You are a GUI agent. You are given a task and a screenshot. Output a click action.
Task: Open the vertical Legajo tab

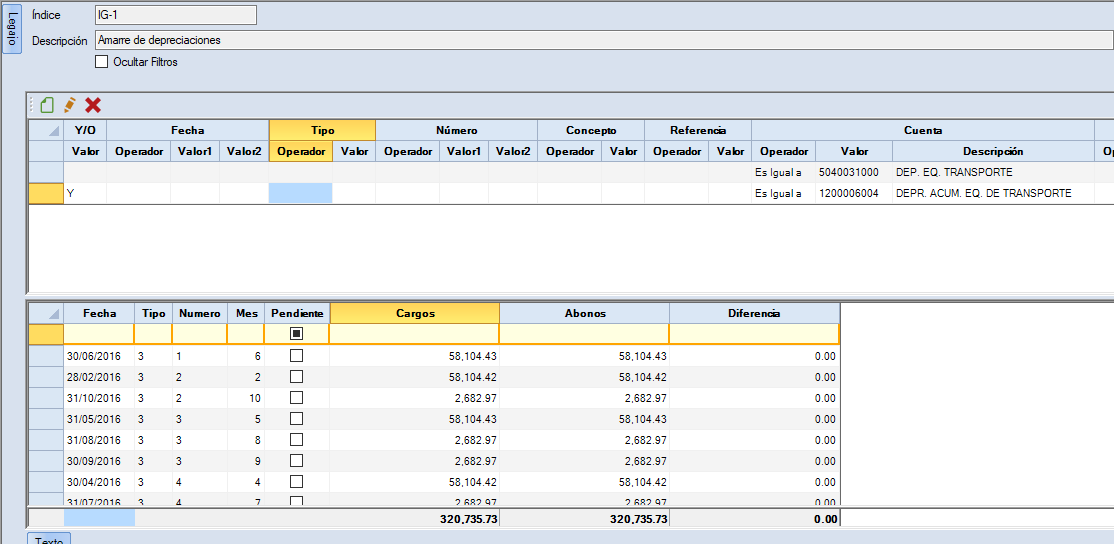[12, 30]
